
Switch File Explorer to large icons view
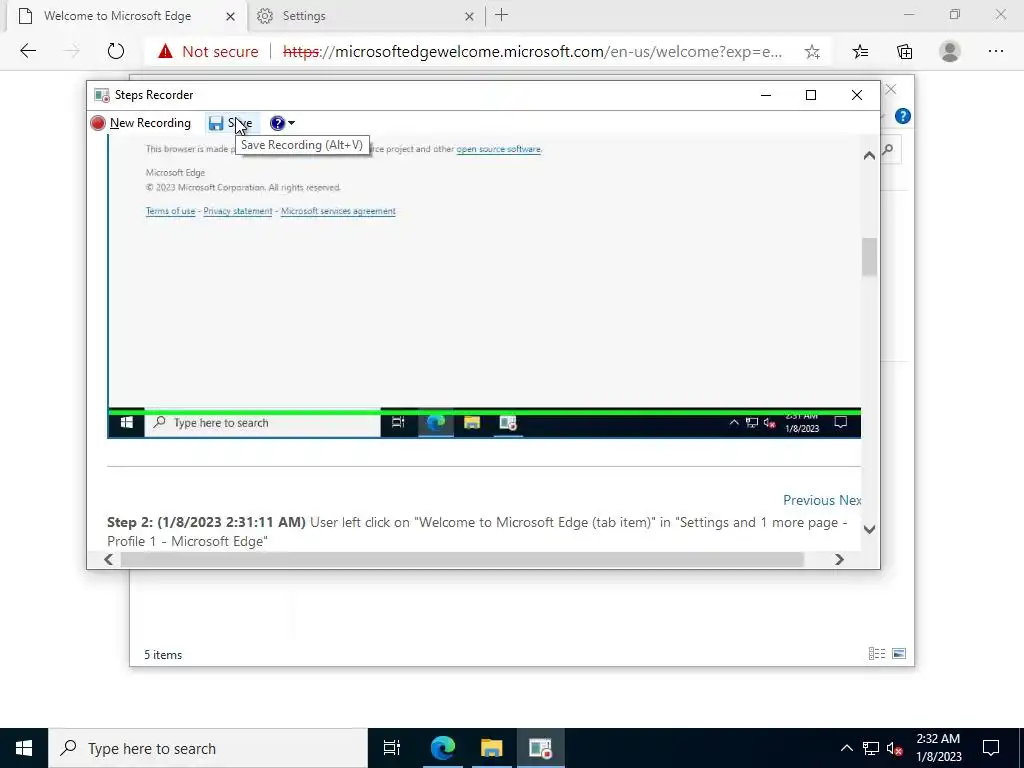point(899,654)
